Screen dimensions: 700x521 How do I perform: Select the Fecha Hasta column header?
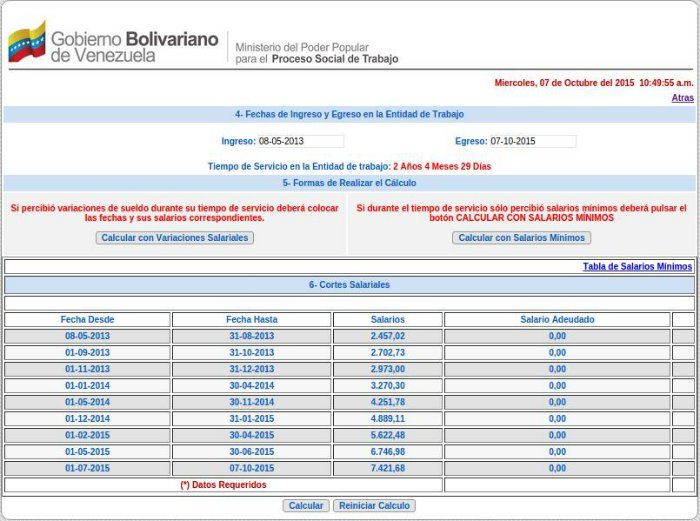click(252, 320)
